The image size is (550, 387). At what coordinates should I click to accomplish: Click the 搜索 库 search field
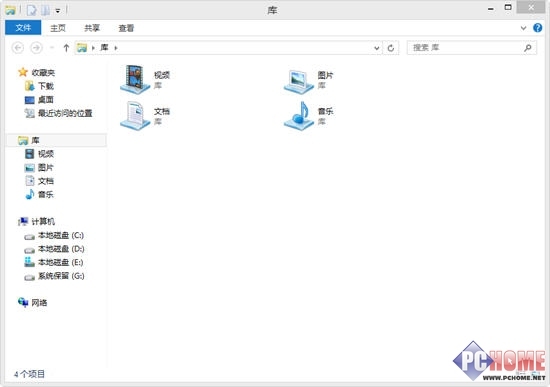(x=471, y=48)
